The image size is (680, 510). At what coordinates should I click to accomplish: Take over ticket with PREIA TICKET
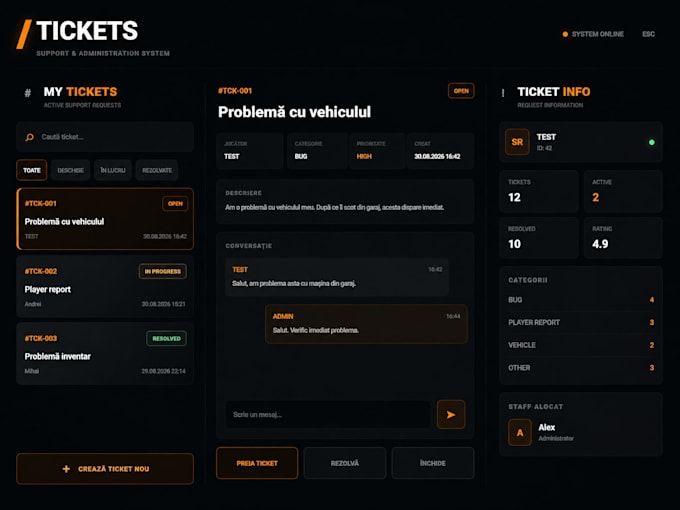(257, 463)
